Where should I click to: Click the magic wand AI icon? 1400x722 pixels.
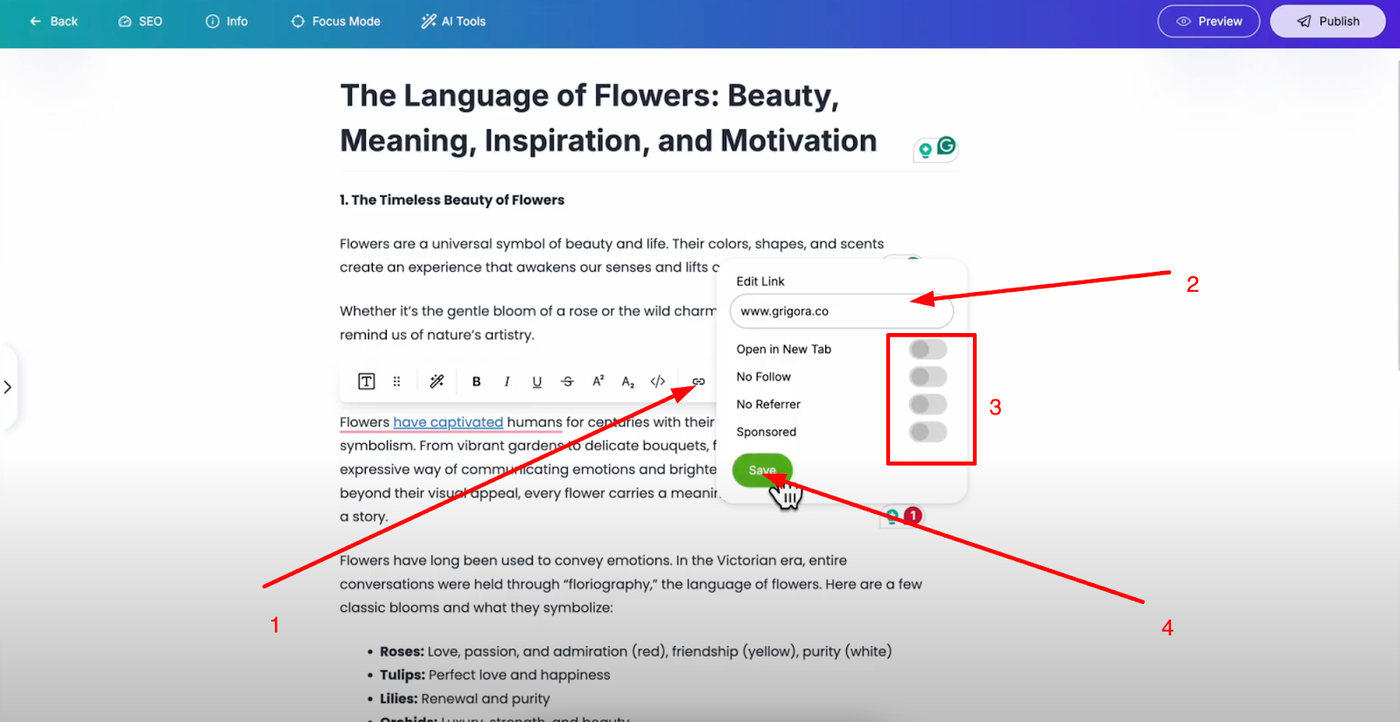[x=436, y=381]
